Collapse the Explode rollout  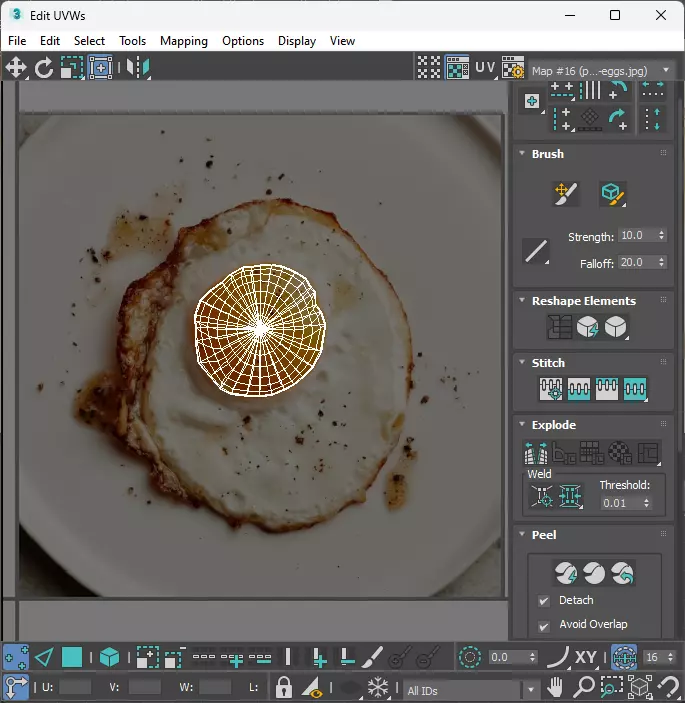522,424
